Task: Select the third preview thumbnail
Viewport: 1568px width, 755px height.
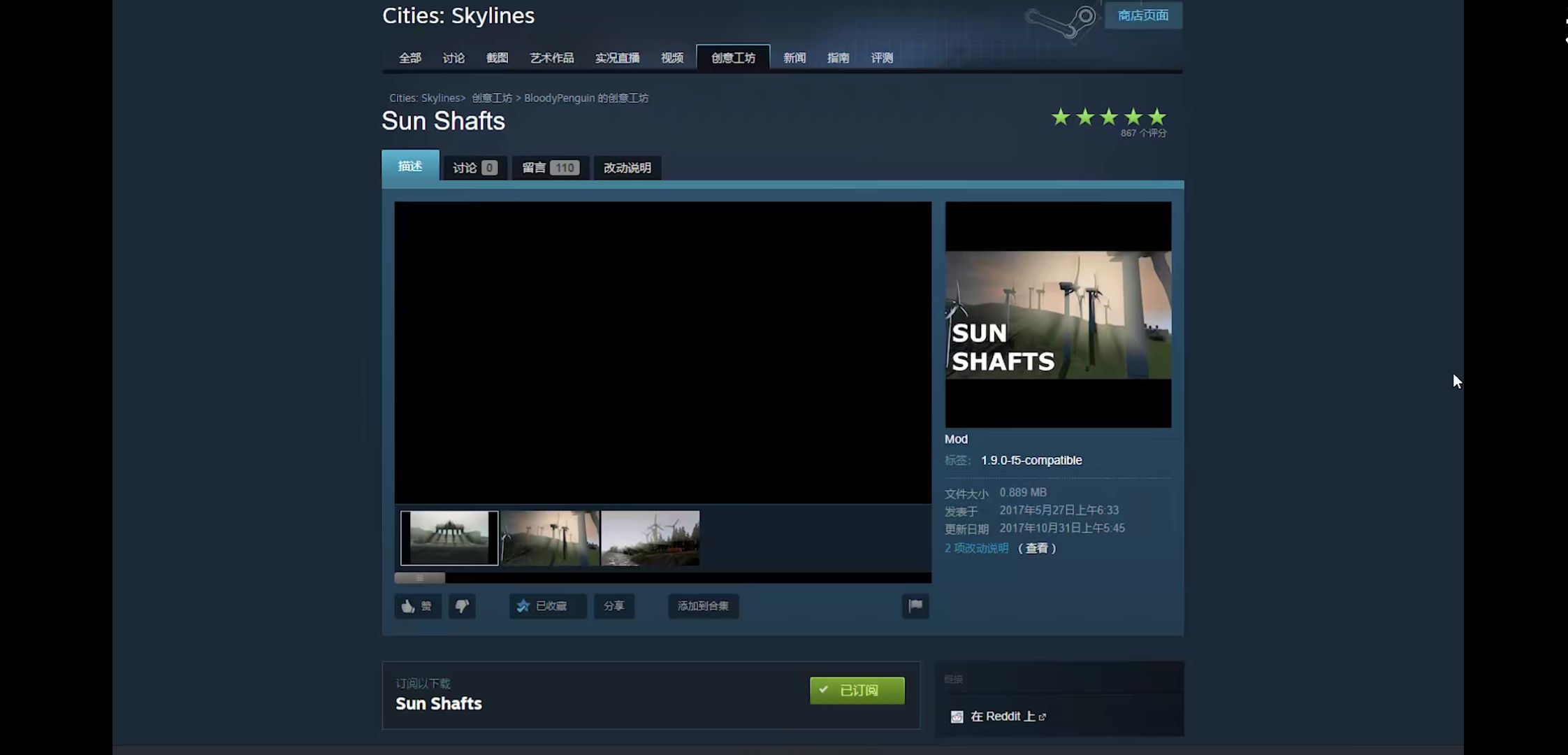Action: (x=651, y=538)
